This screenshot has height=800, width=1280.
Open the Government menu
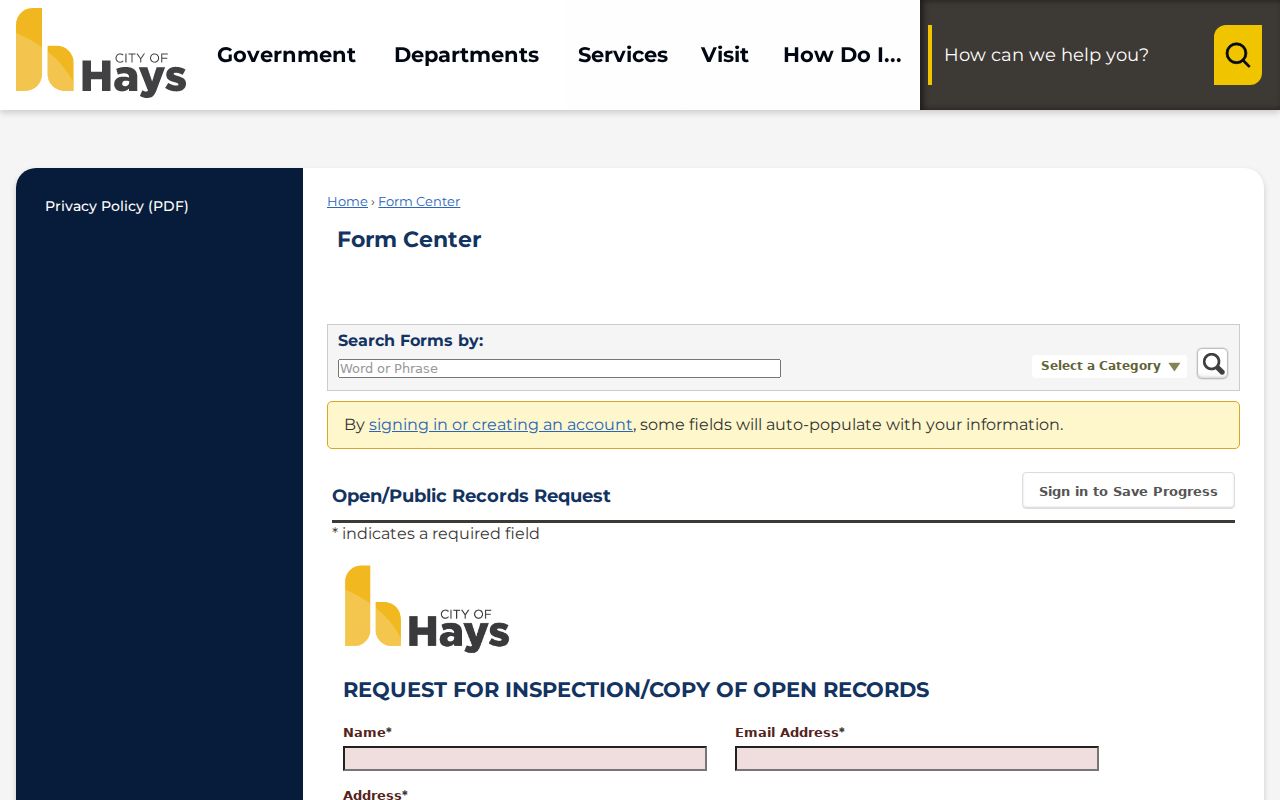(x=286, y=55)
